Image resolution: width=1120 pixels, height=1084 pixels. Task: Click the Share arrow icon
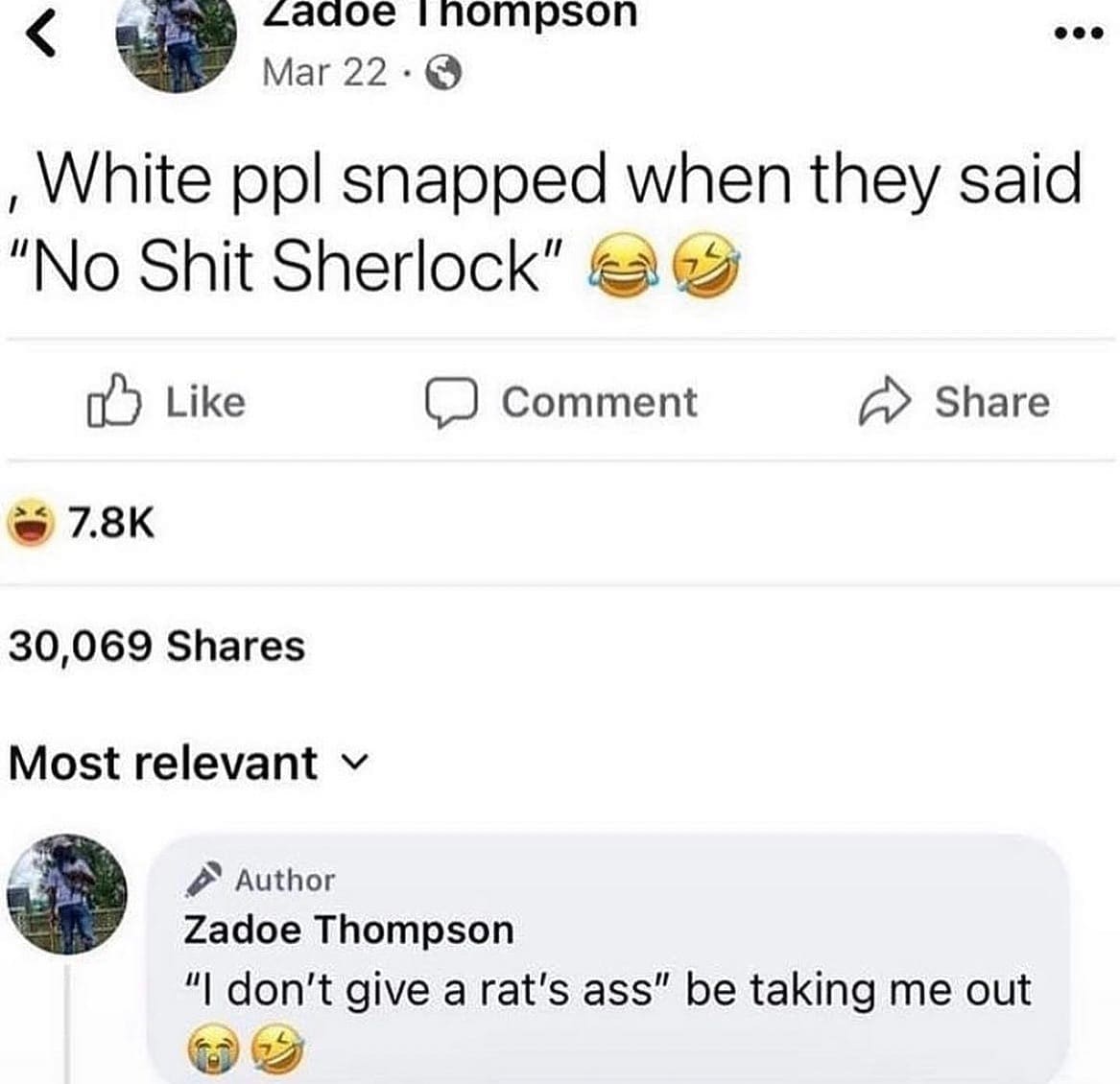click(x=884, y=401)
